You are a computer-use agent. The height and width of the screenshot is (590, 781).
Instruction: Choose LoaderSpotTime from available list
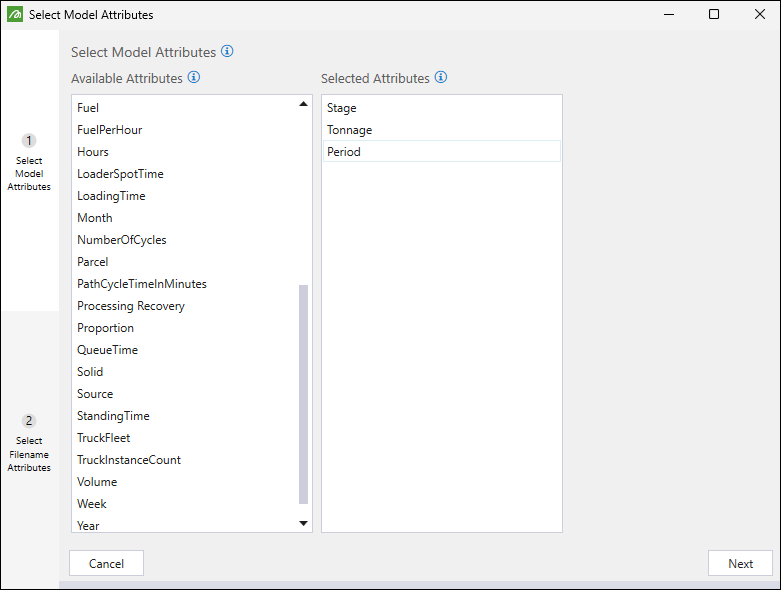[120, 174]
